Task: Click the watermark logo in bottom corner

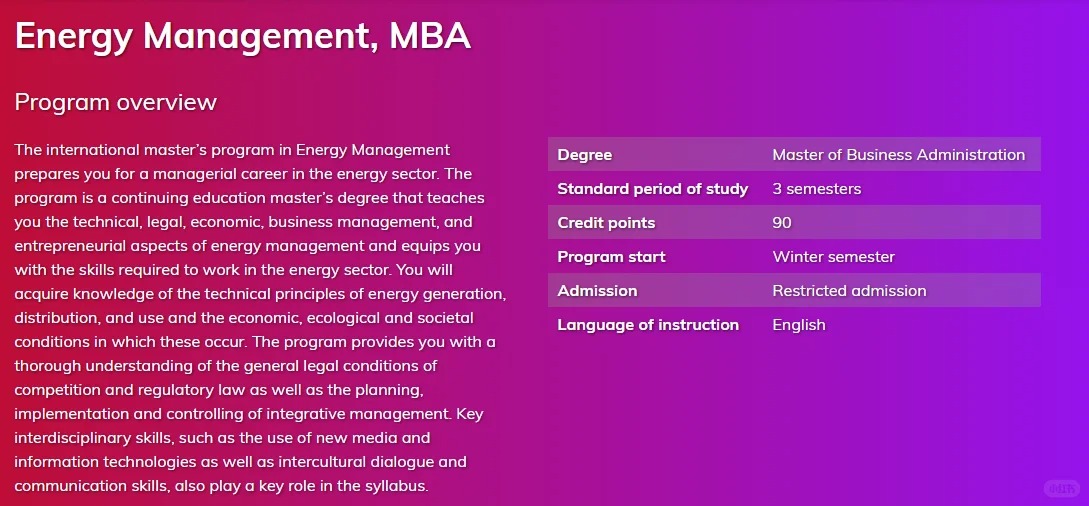Action: (x=1061, y=488)
